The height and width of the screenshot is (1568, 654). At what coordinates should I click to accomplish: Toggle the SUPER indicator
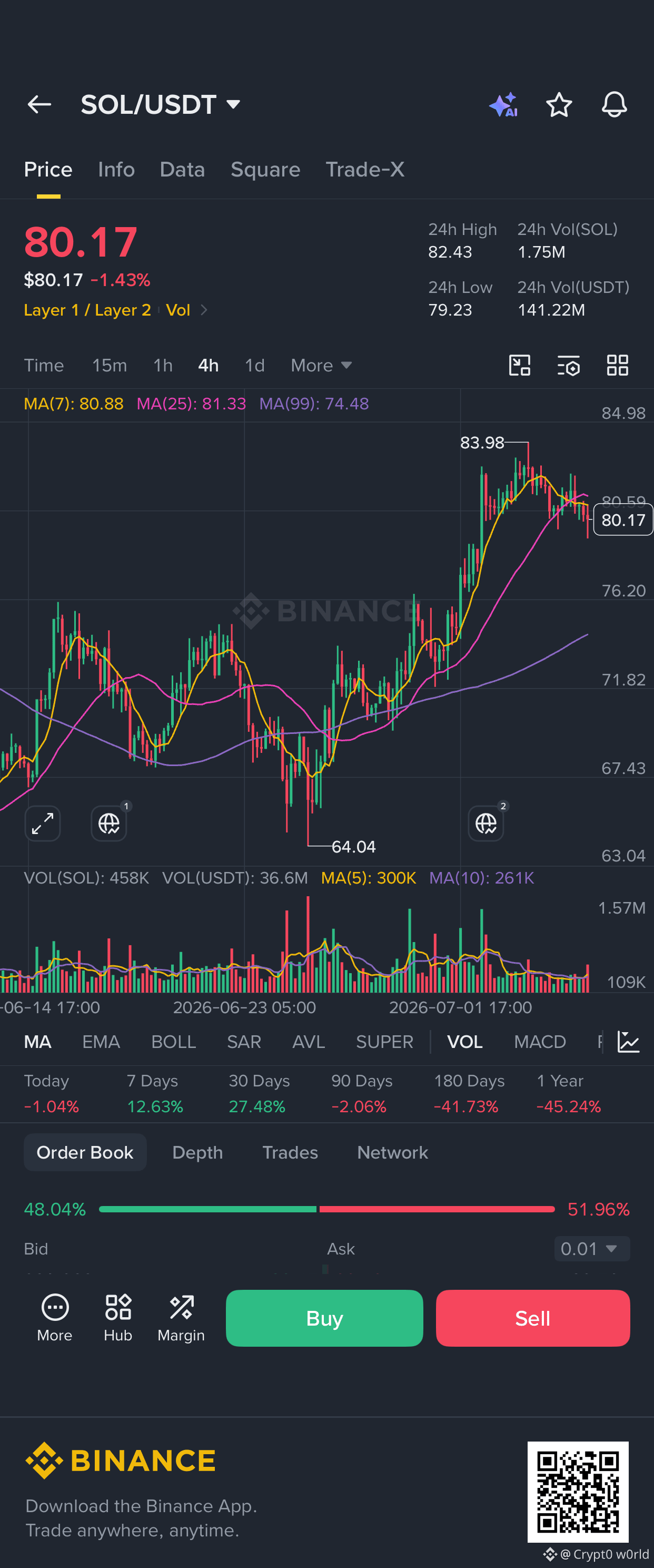tap(384, 1042)
